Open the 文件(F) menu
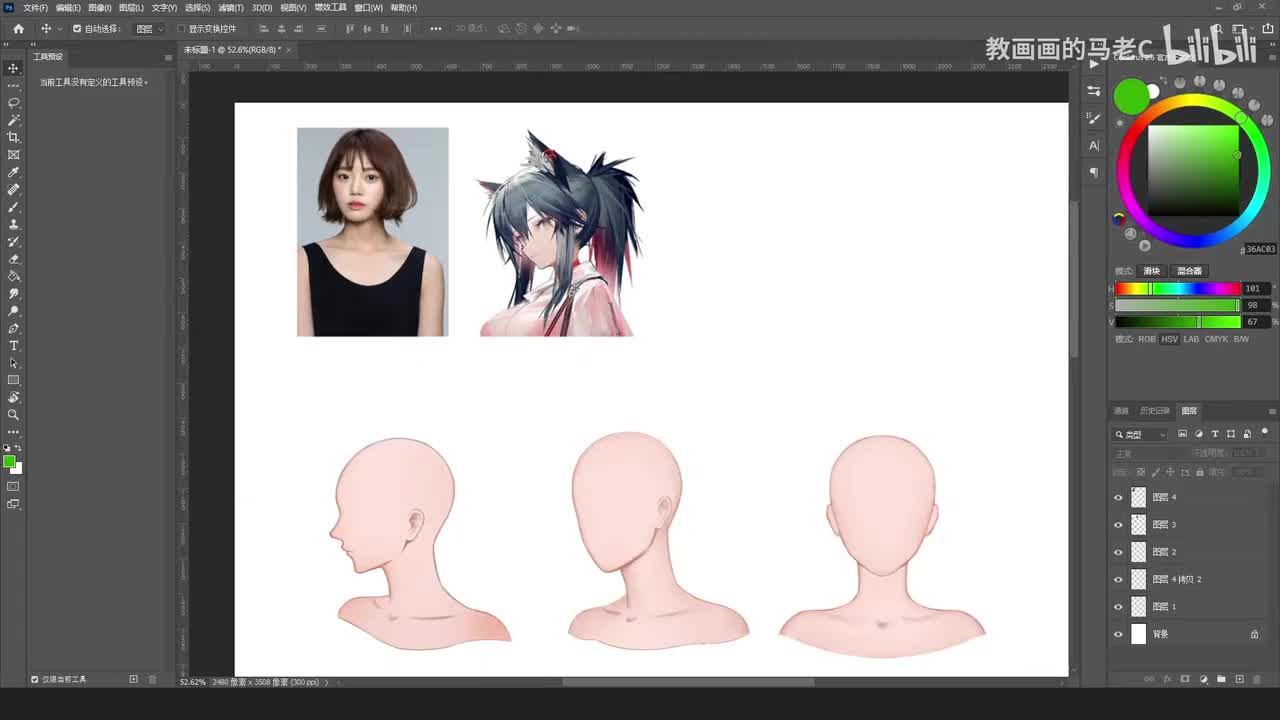Image resolution: width=1280 pixels, height=720 pixels. point(35,7)
